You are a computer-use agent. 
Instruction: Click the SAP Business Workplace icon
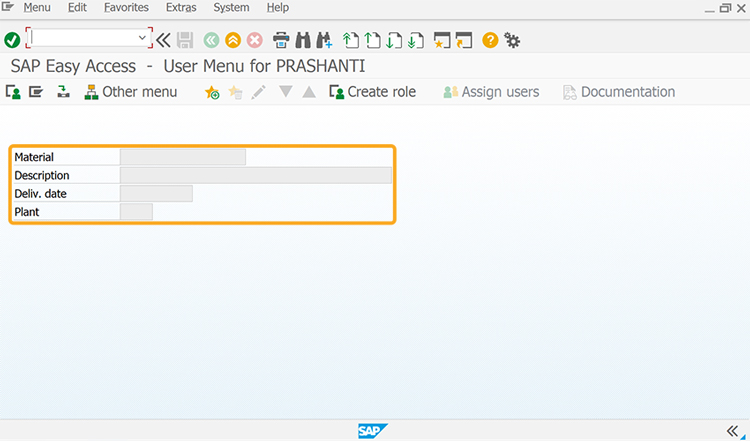pos(63,91)
